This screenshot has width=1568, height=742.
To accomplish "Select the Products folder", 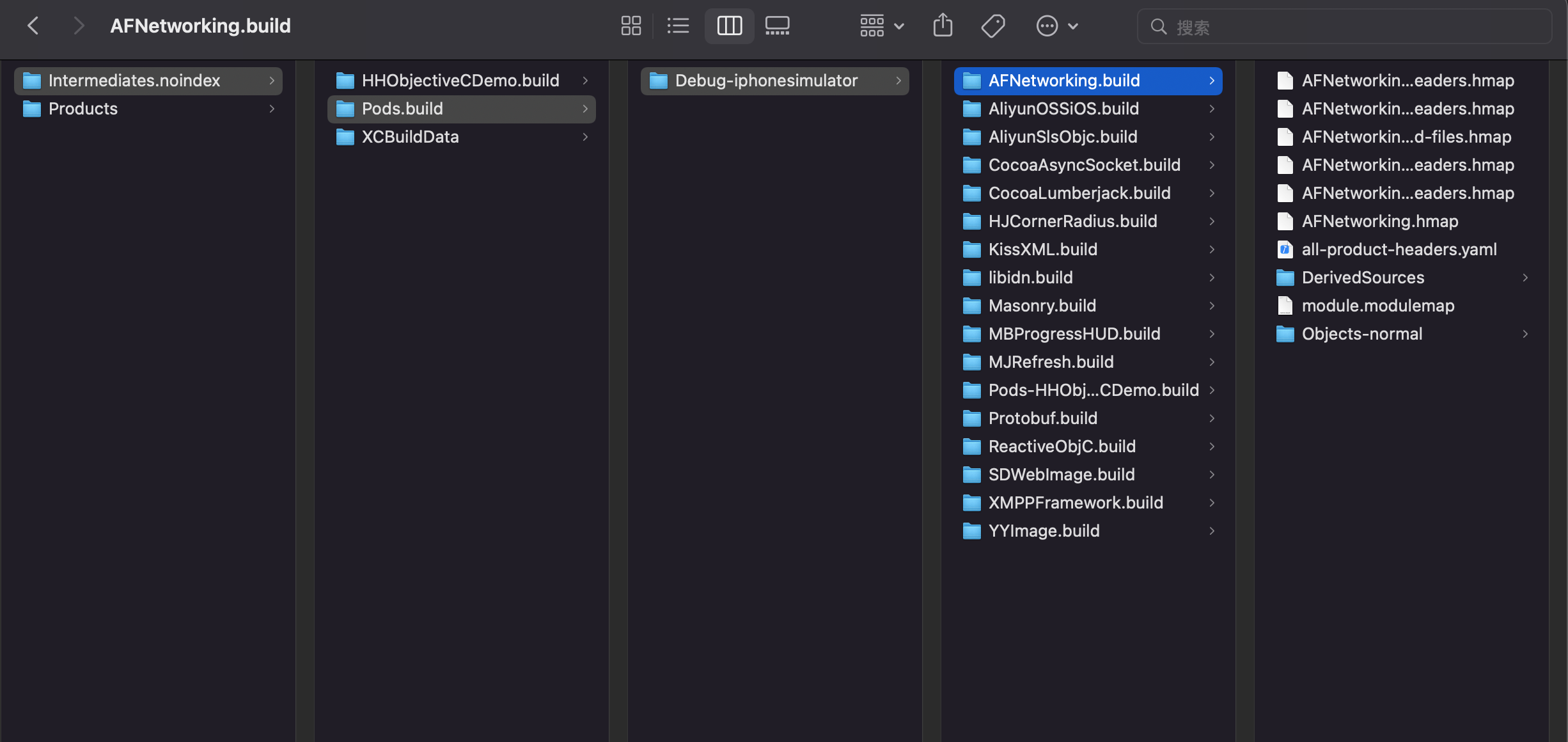I will 148,109.
